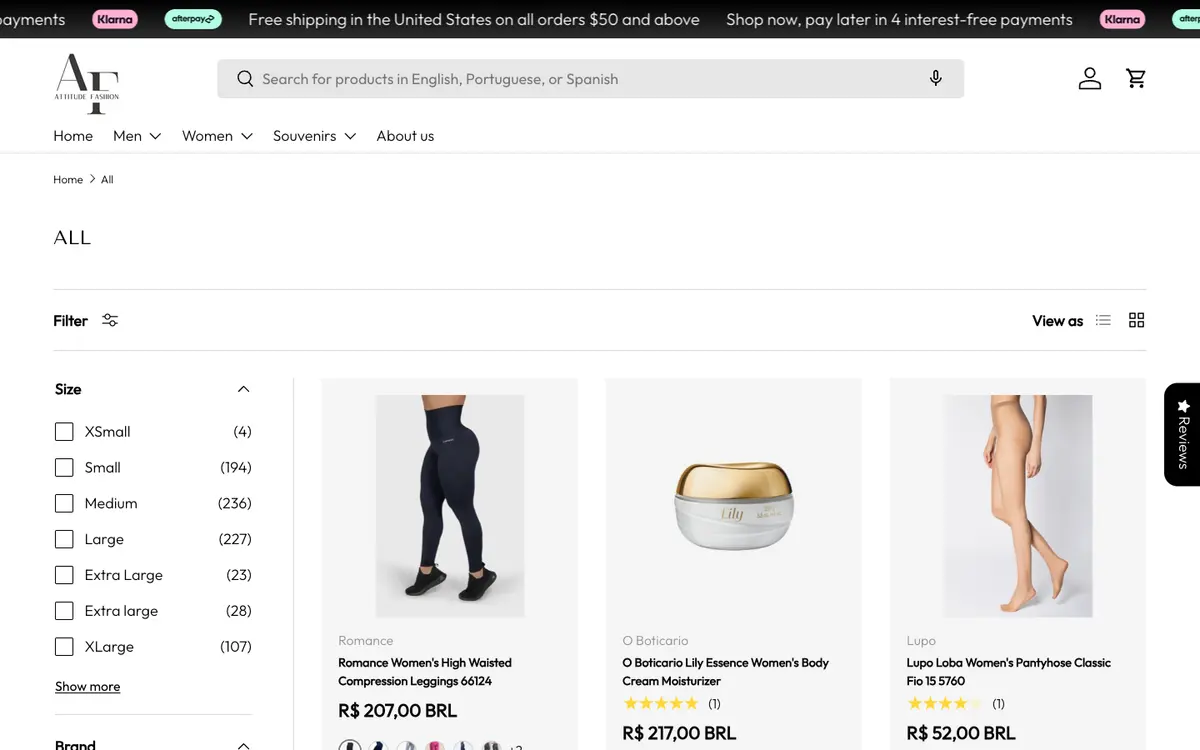The height and width of the screenshot is (750, 1200).
Task: Check the Medium size filter
Action: pos(64,504)
